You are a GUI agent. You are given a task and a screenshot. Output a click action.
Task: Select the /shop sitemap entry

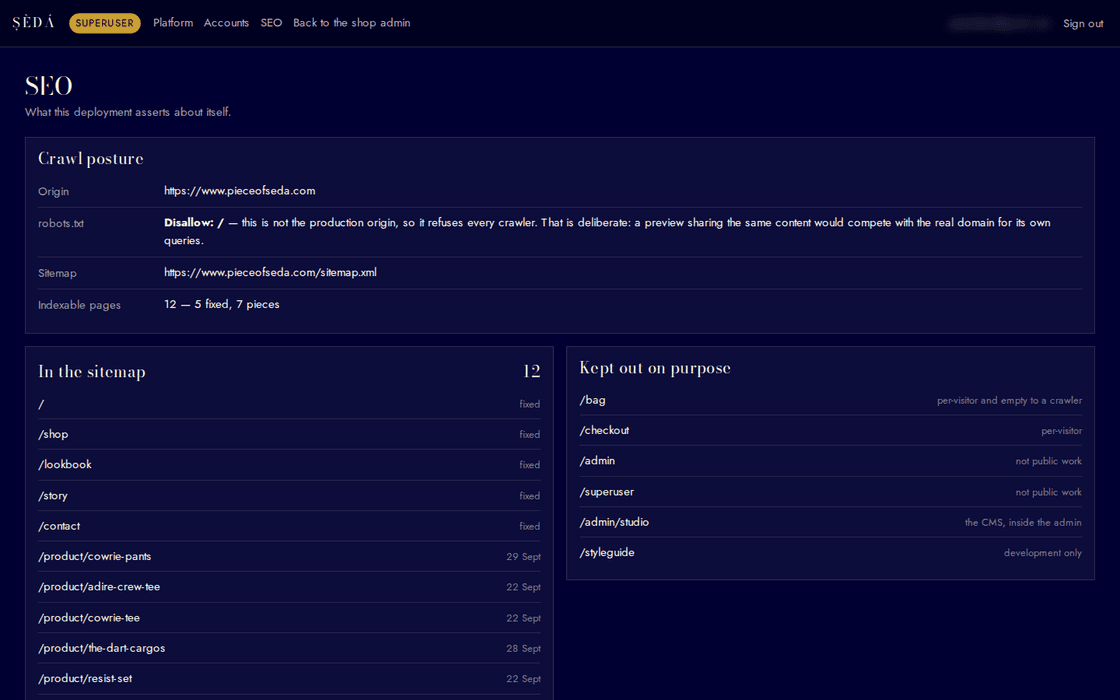(289, 434)
